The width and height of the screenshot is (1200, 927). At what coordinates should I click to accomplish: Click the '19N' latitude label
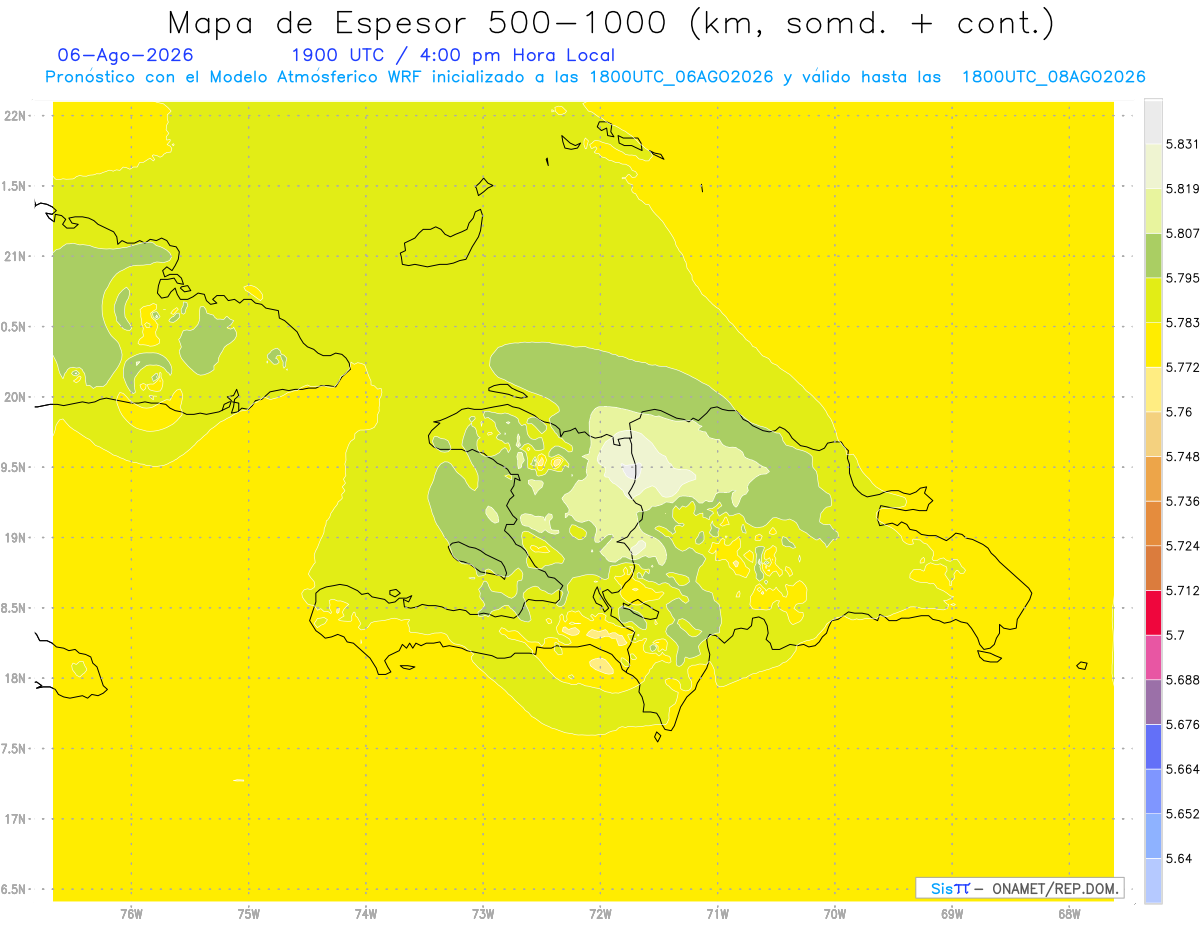pyautogui.click(x=17, y=537)
